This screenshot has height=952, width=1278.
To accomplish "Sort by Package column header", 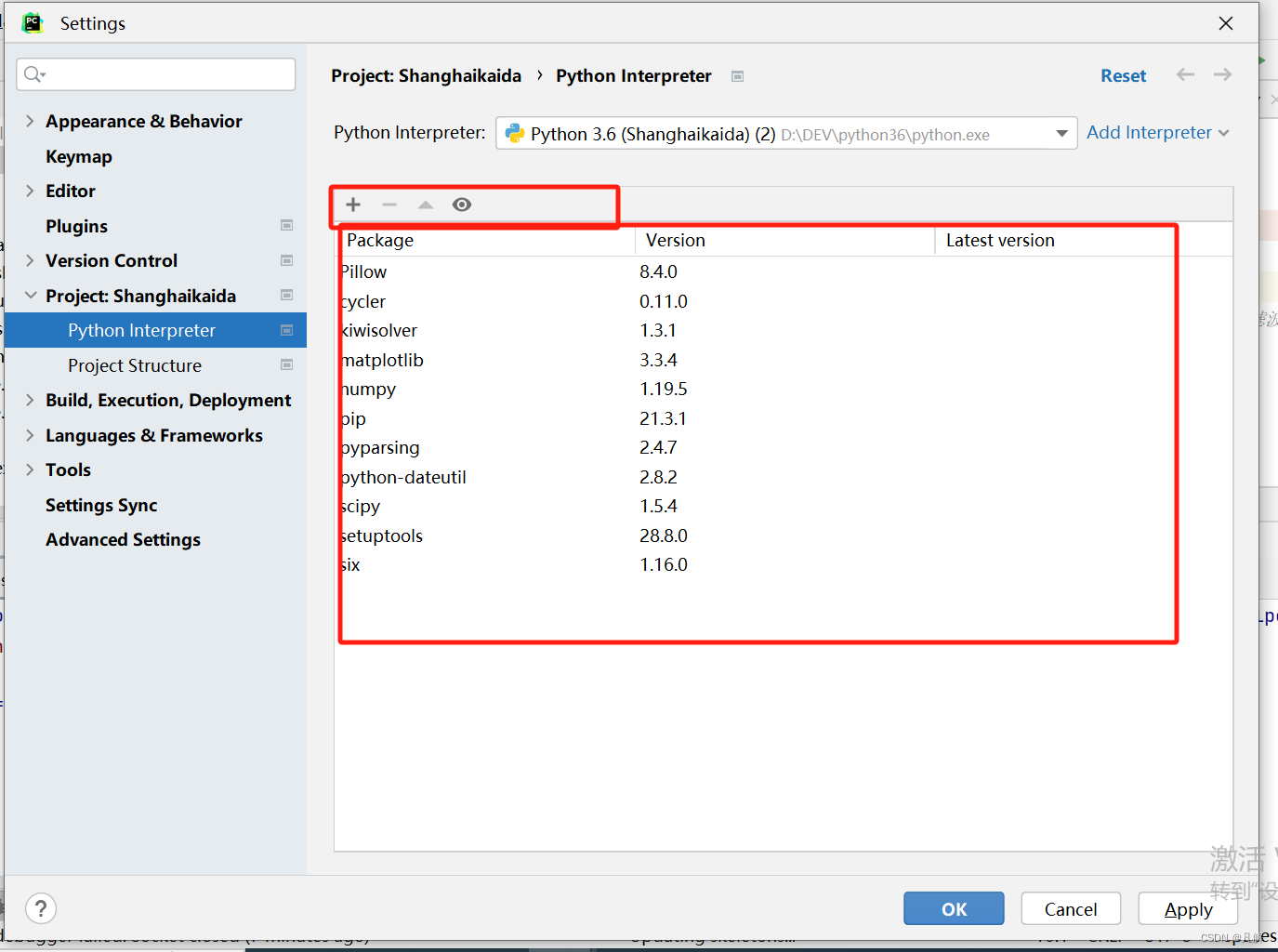I will (484, 240).
